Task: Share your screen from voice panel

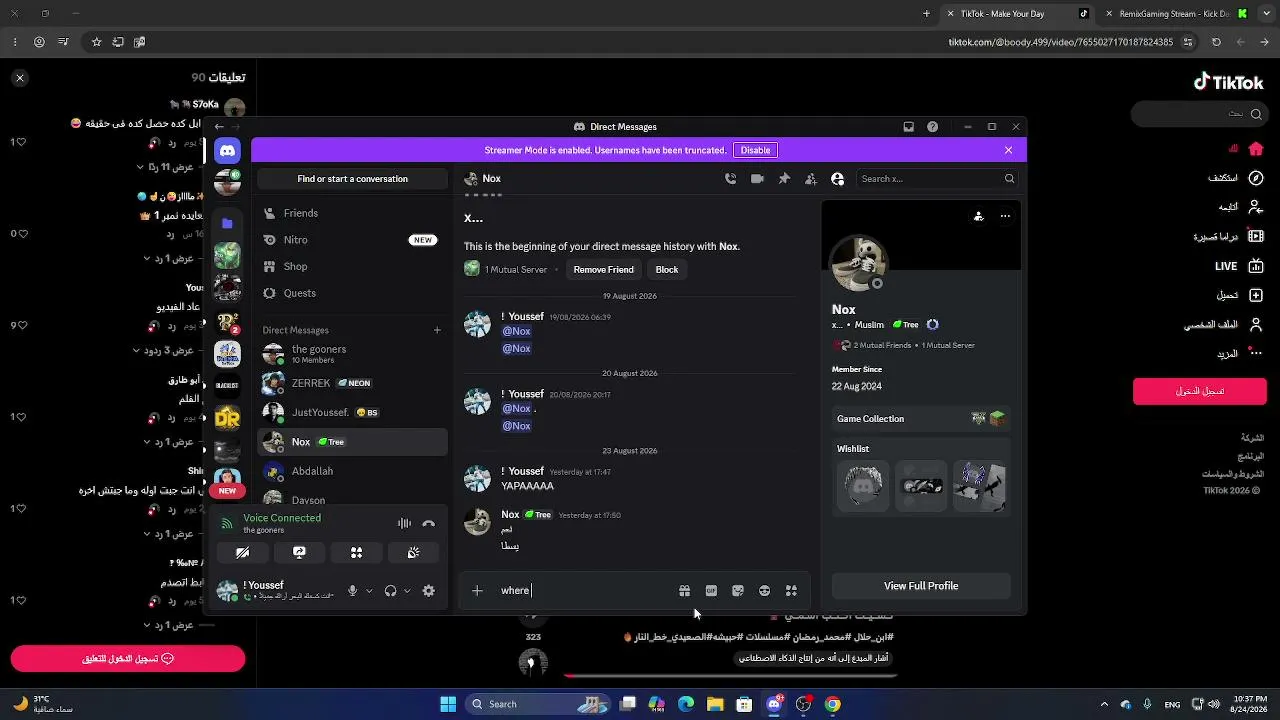Action: (299, 552)
